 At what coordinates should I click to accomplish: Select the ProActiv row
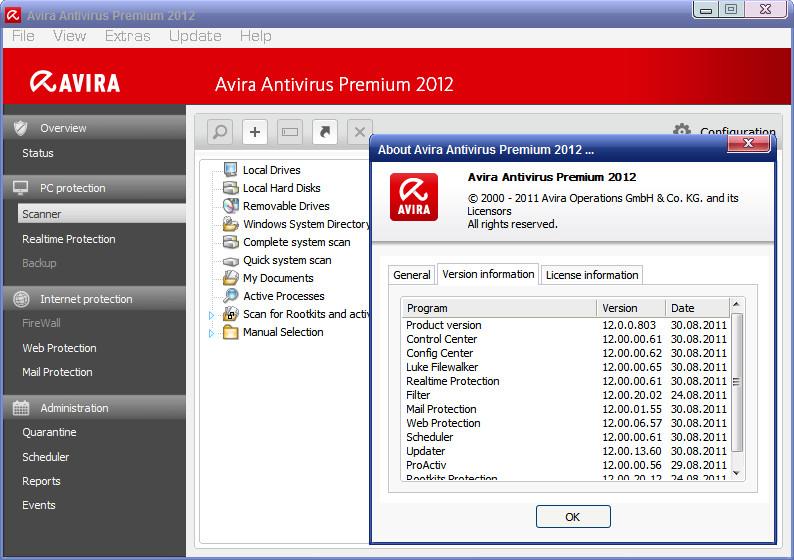pos(566,465)
